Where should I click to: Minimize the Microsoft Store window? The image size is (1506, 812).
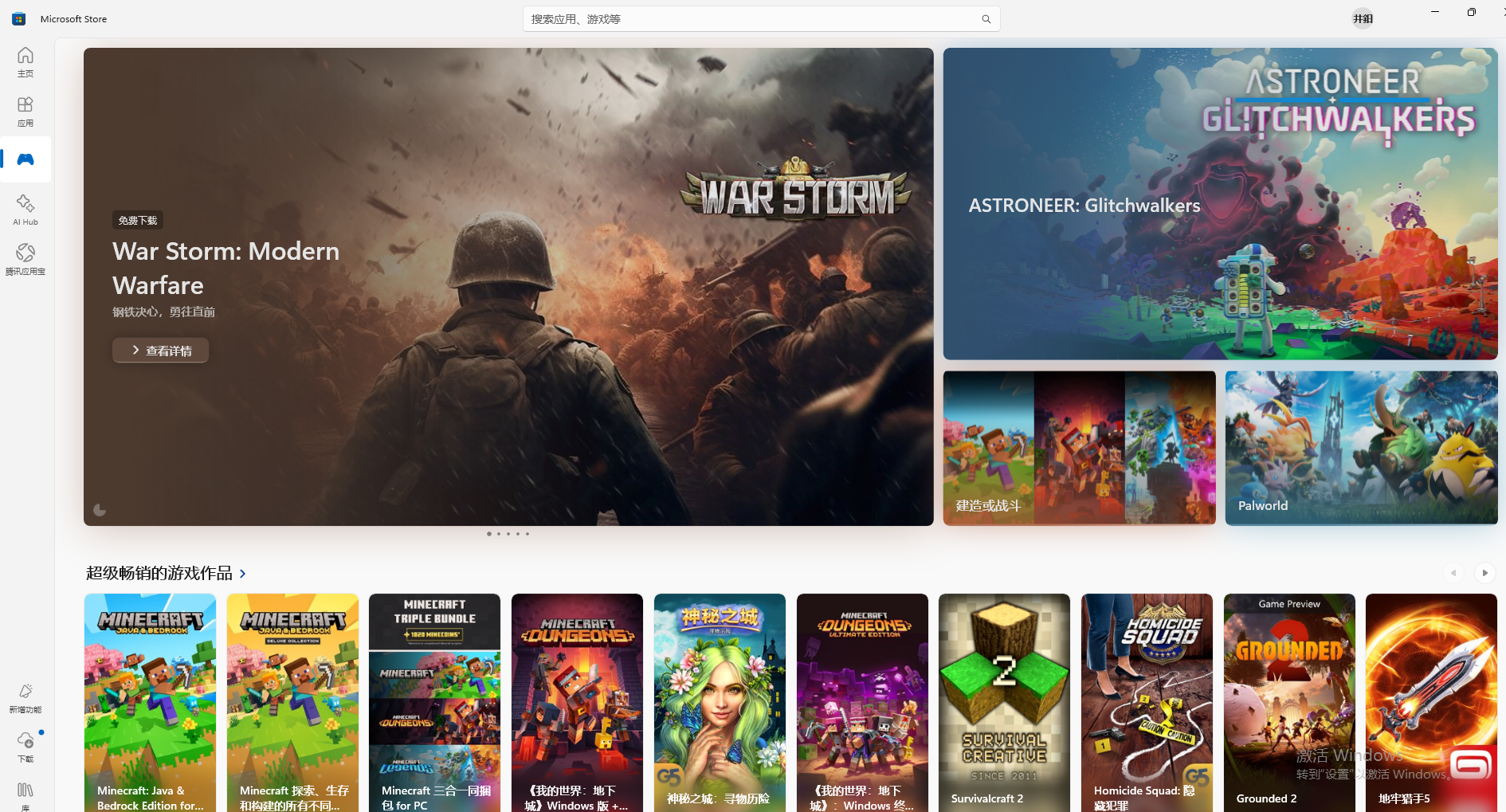pos(1434,12)
